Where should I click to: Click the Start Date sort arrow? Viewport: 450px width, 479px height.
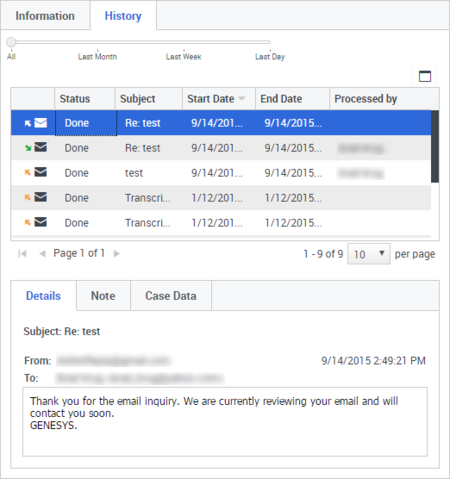(x=242, y=98)
